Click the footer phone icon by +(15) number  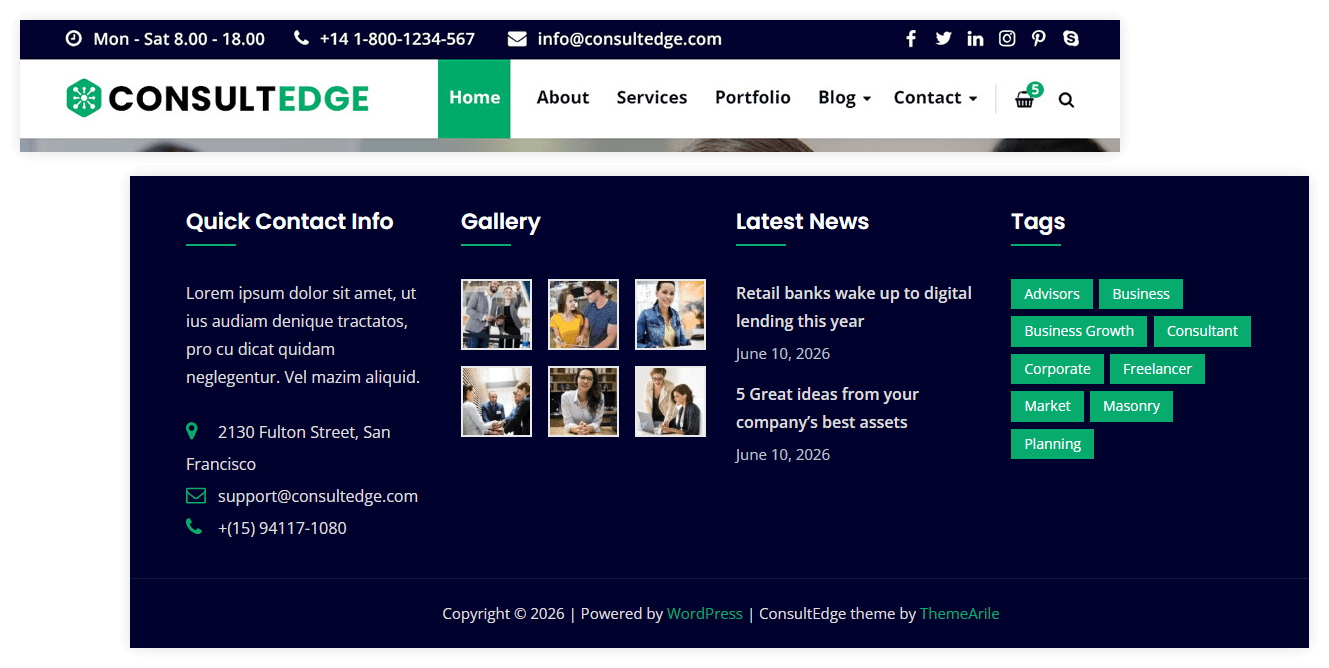tap(193, 526)
